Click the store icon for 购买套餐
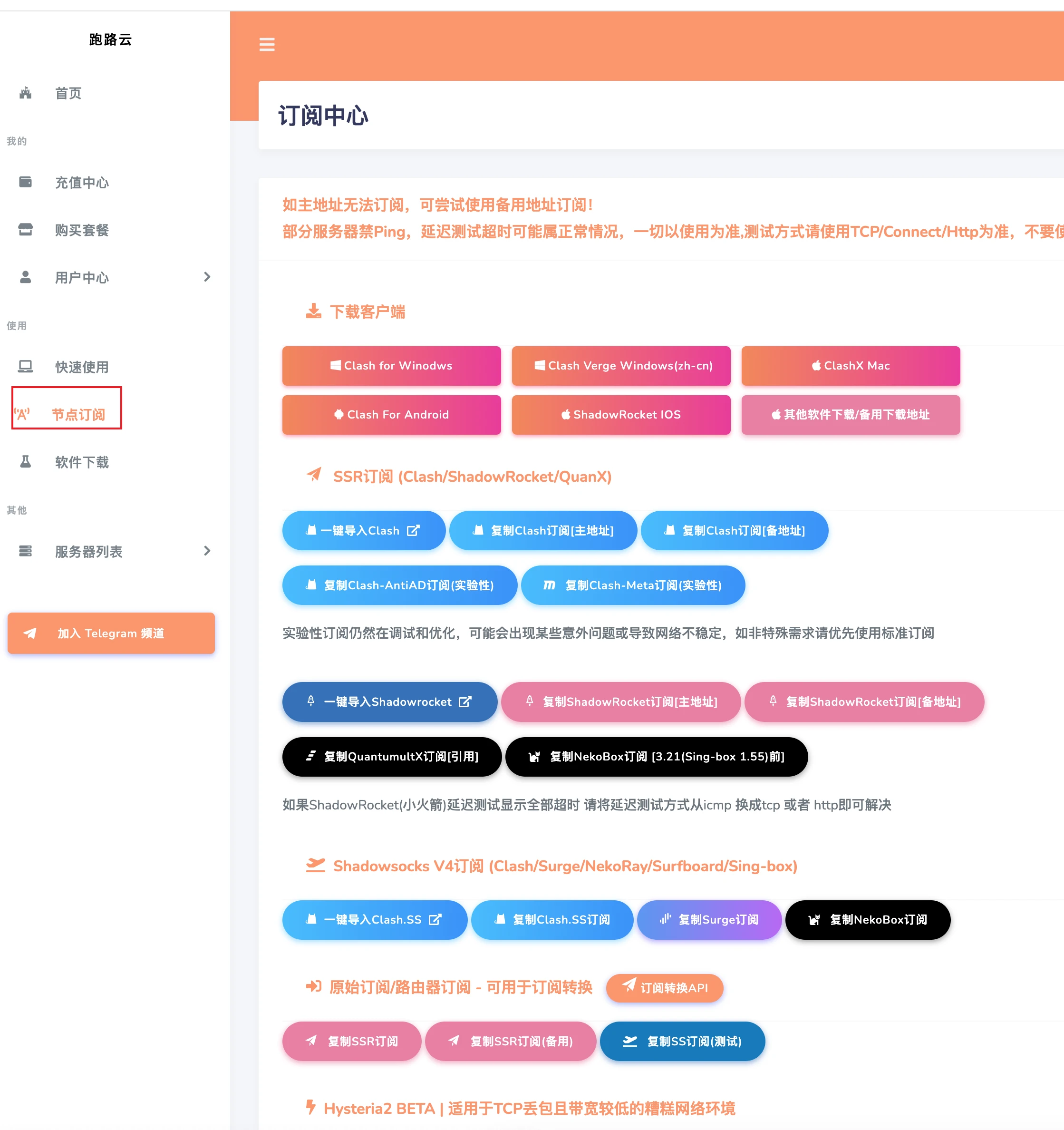1064x1130 pixels. point(26,230)
